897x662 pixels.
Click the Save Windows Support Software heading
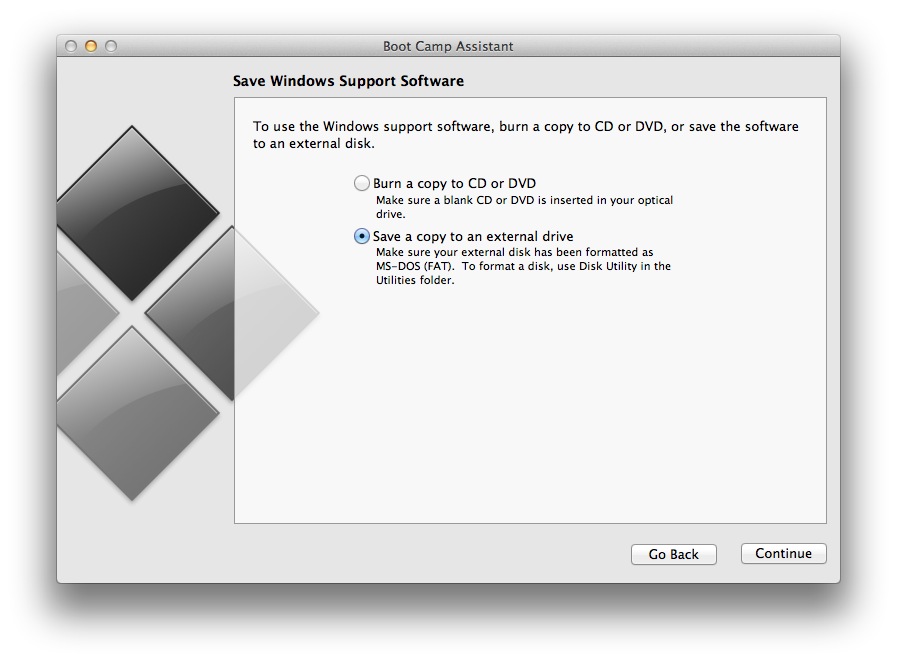tap(348, 81)
